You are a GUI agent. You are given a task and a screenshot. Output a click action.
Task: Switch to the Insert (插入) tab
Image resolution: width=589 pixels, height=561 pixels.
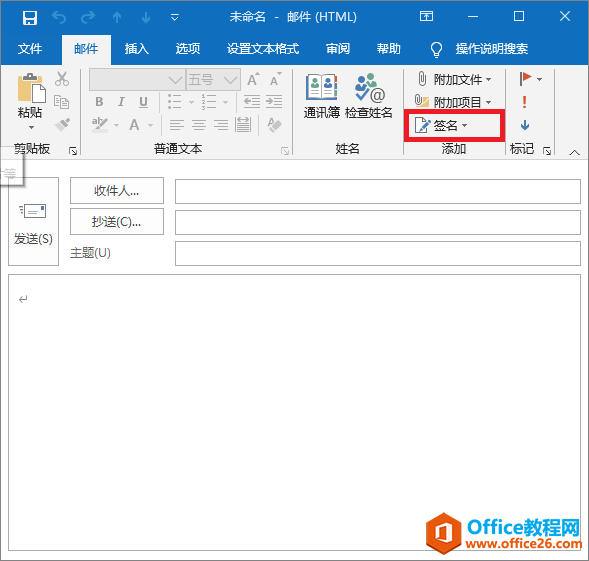pyautogui.click(x=136, y=49)
